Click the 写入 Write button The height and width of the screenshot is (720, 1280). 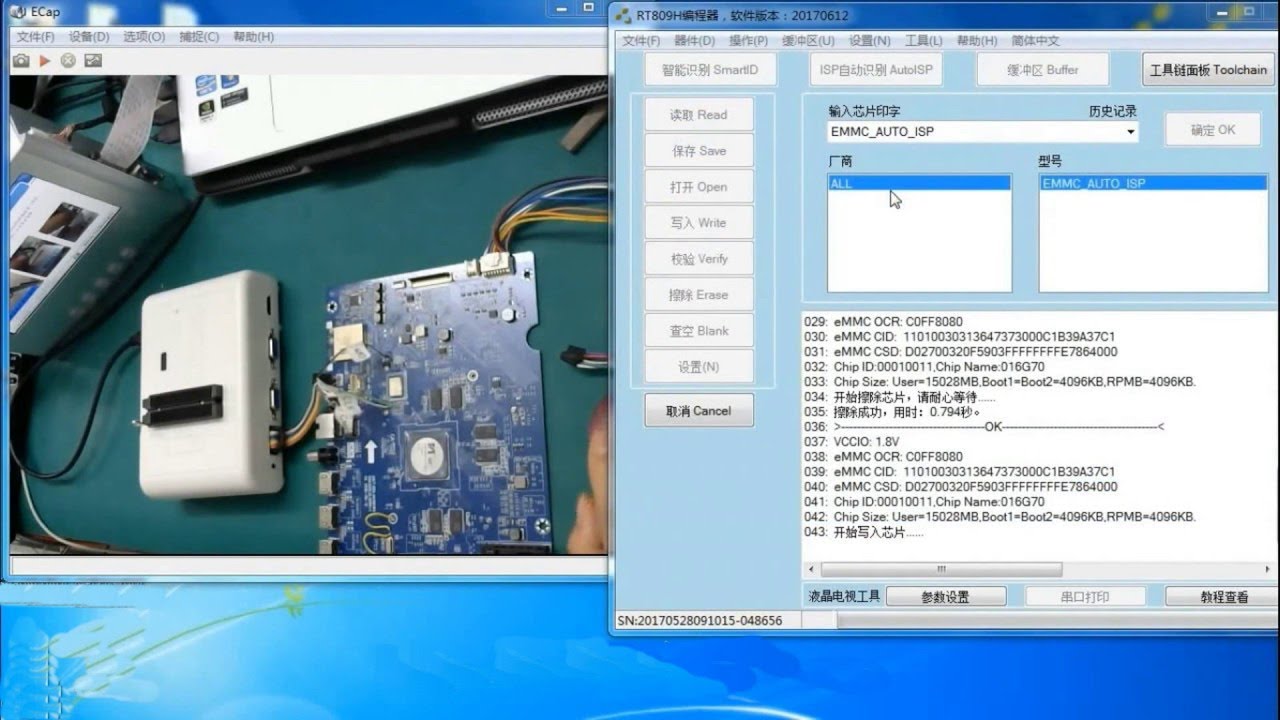(x=699, y=223)
